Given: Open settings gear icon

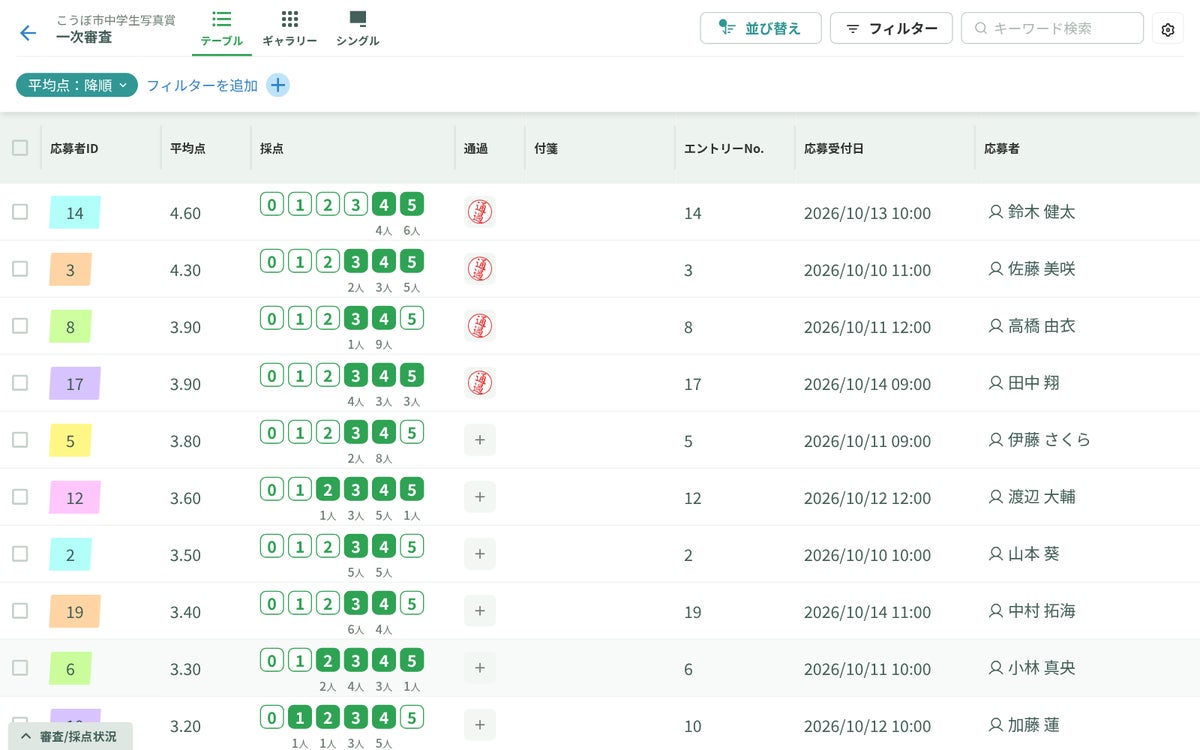Looking at the screenshot, I should 1168,29.
